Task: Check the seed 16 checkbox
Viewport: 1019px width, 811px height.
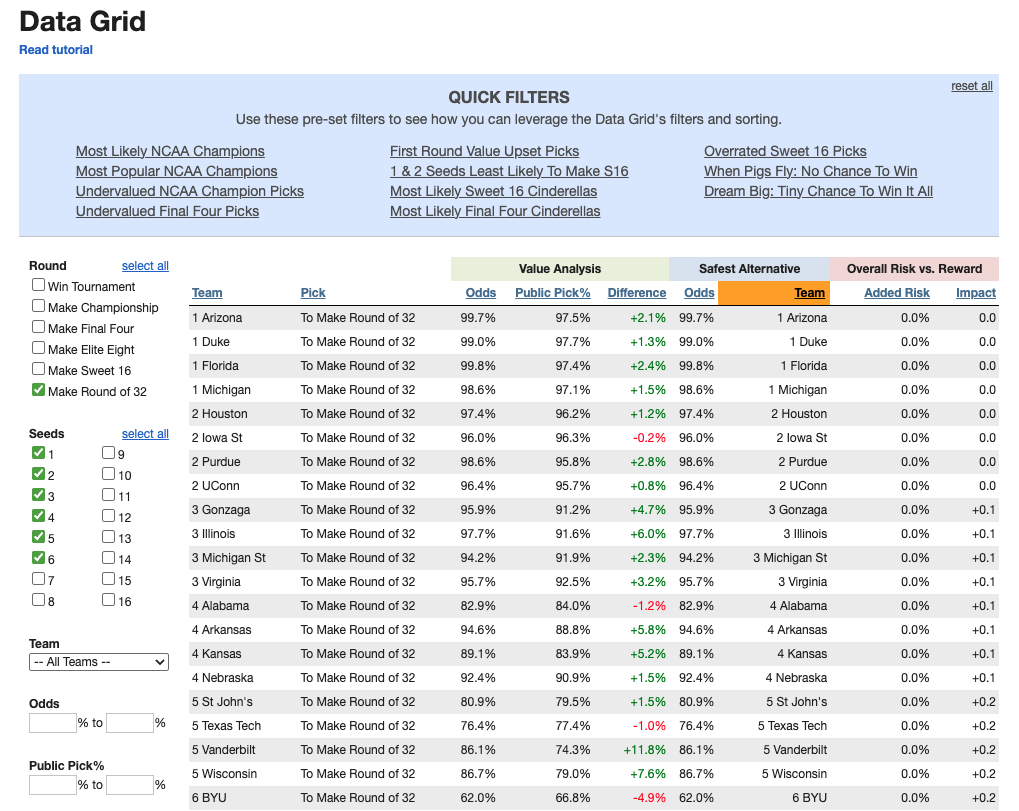Action: 109,600
